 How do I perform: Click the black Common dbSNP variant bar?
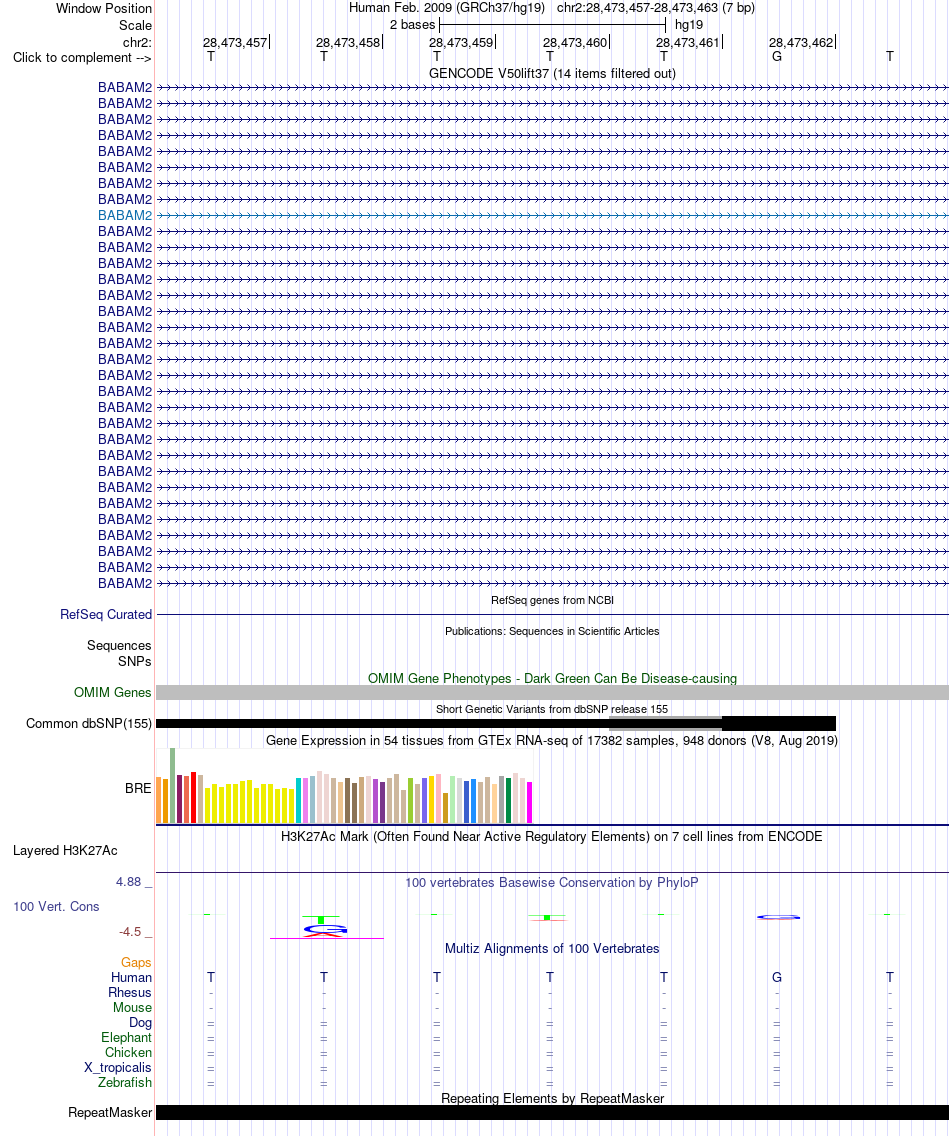496,724
